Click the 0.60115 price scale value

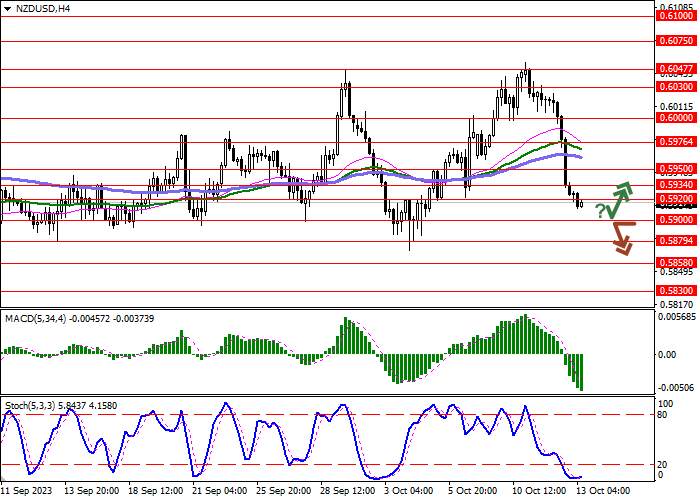point(677,107)
